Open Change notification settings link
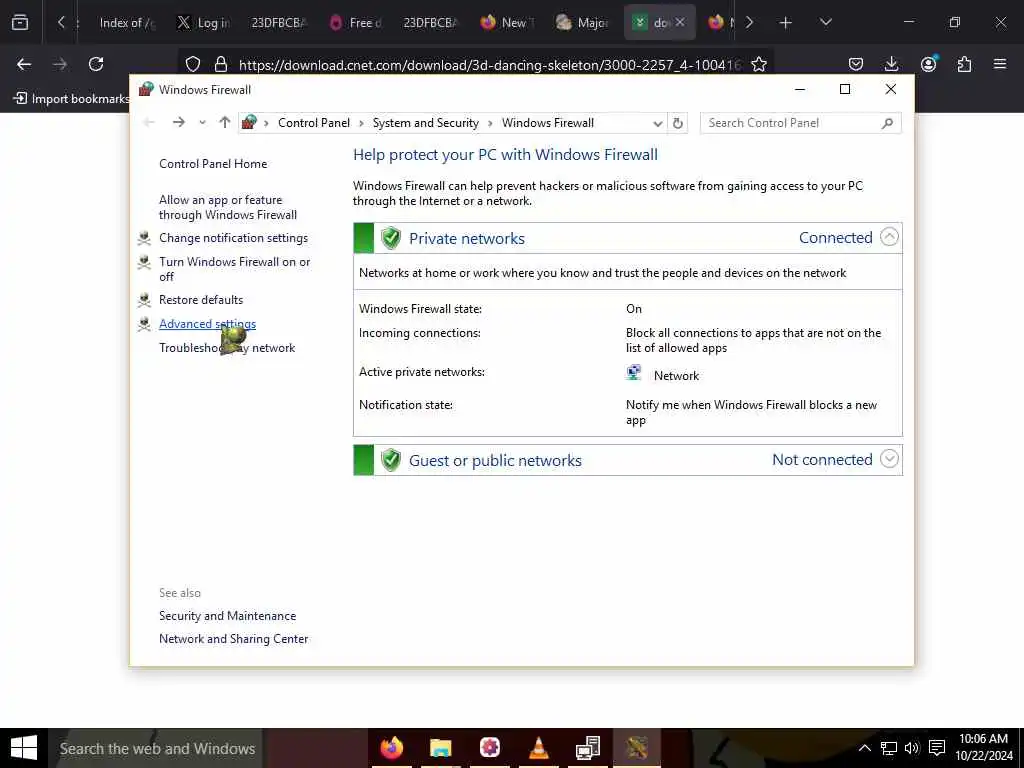Image resolution: width=1024 pixels, height=768 pixels. click(x=233, y=238)
